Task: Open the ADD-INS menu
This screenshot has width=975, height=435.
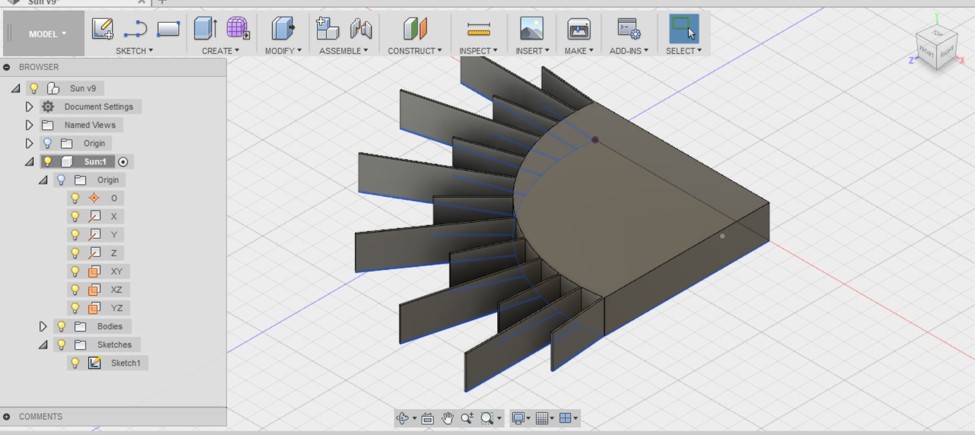Action: (629, 51)
